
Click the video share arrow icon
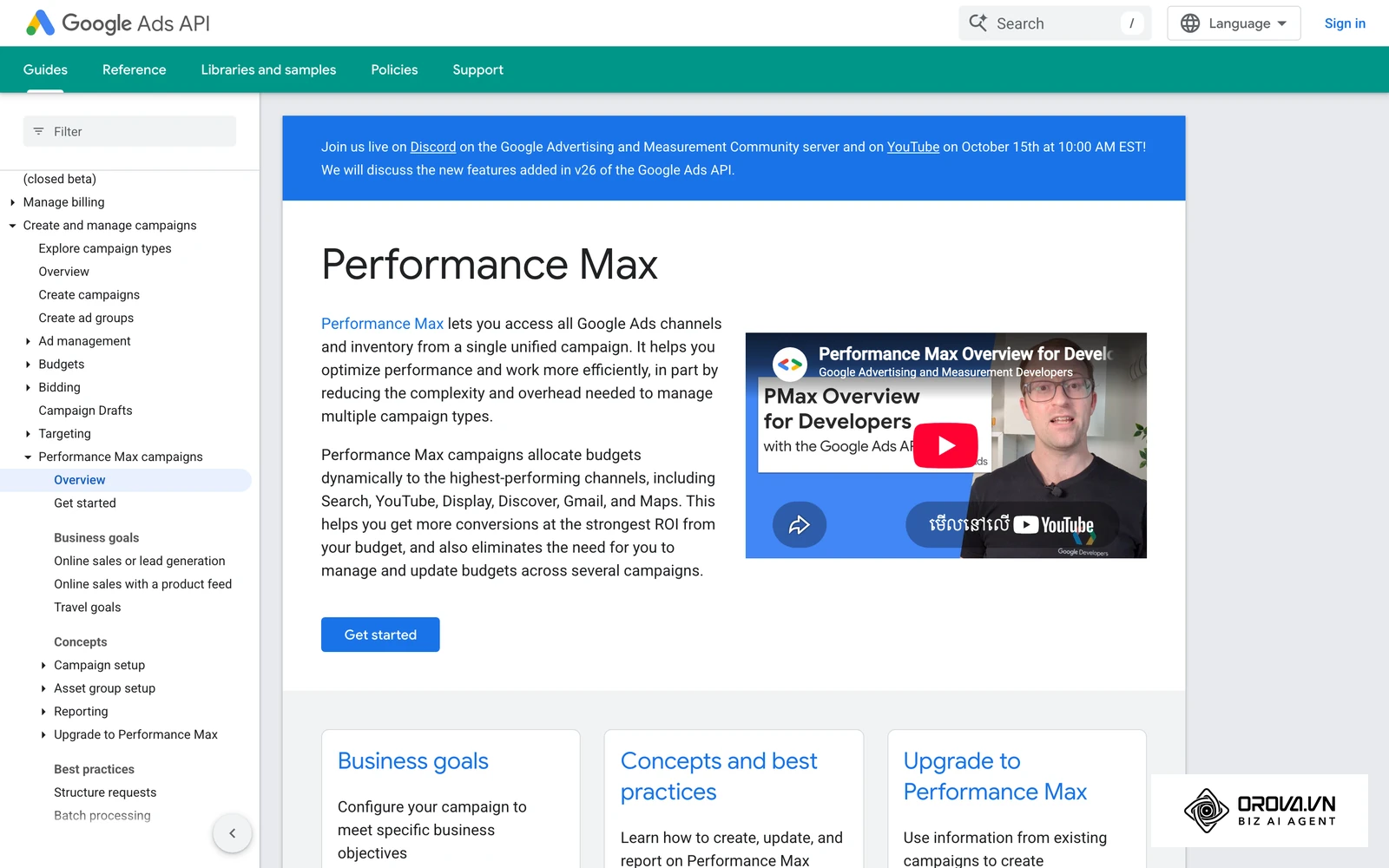[799, 524]
